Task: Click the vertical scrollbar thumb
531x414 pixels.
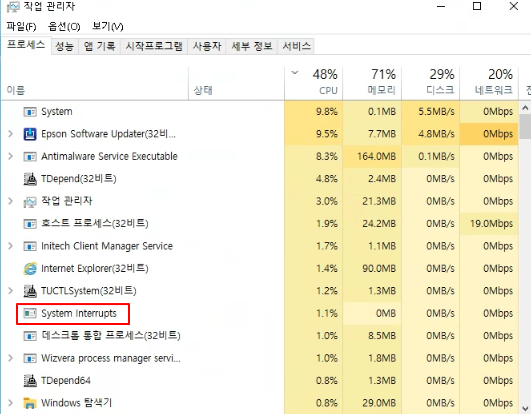Action: [525, 127]
